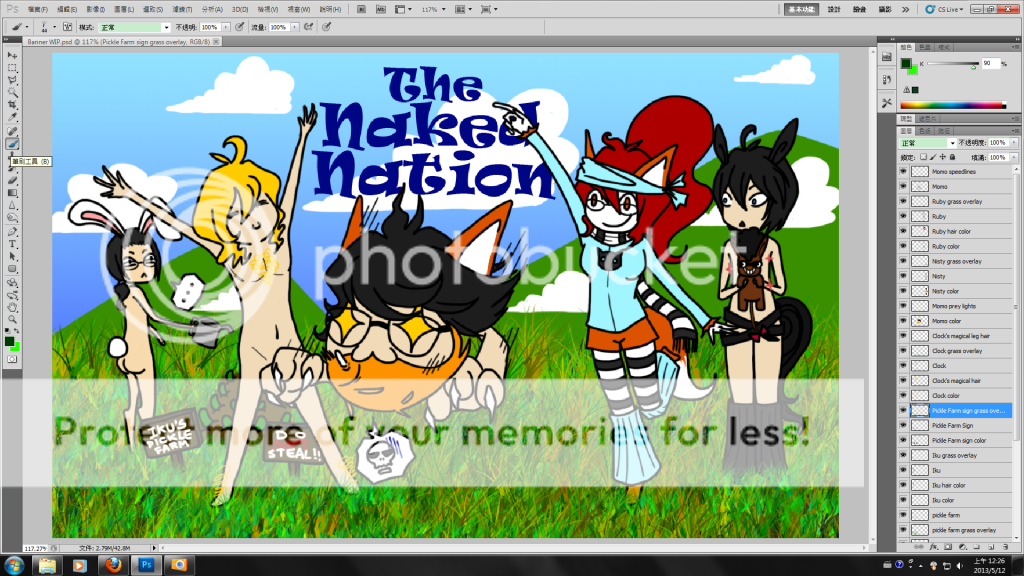The height and width of the screenshot is (576, 1024).
Task: Hide the Pickle Farm Sign layer
Action: pos(903,425)
